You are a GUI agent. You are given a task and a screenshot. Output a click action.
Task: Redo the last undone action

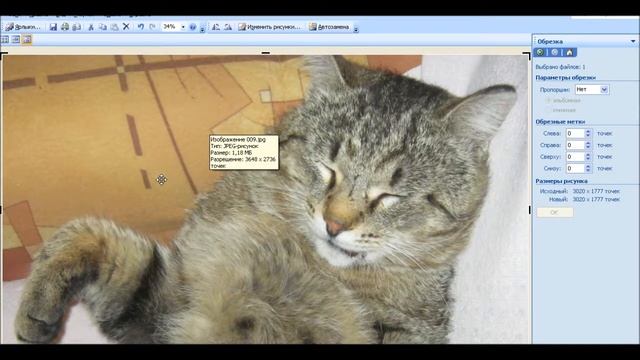point(152,27)
